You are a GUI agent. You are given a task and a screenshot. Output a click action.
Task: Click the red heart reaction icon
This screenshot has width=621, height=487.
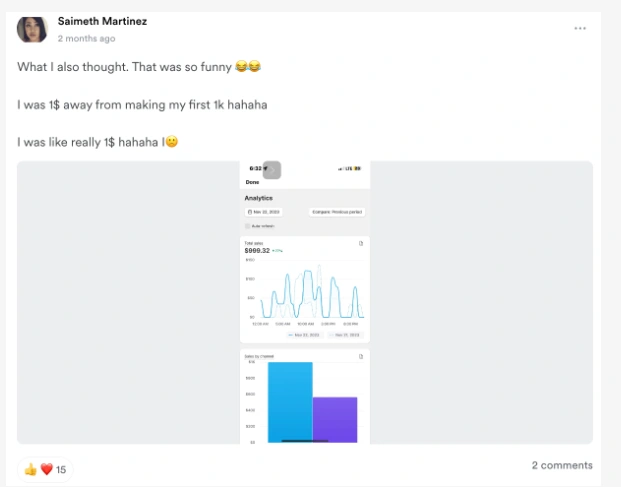46,469
